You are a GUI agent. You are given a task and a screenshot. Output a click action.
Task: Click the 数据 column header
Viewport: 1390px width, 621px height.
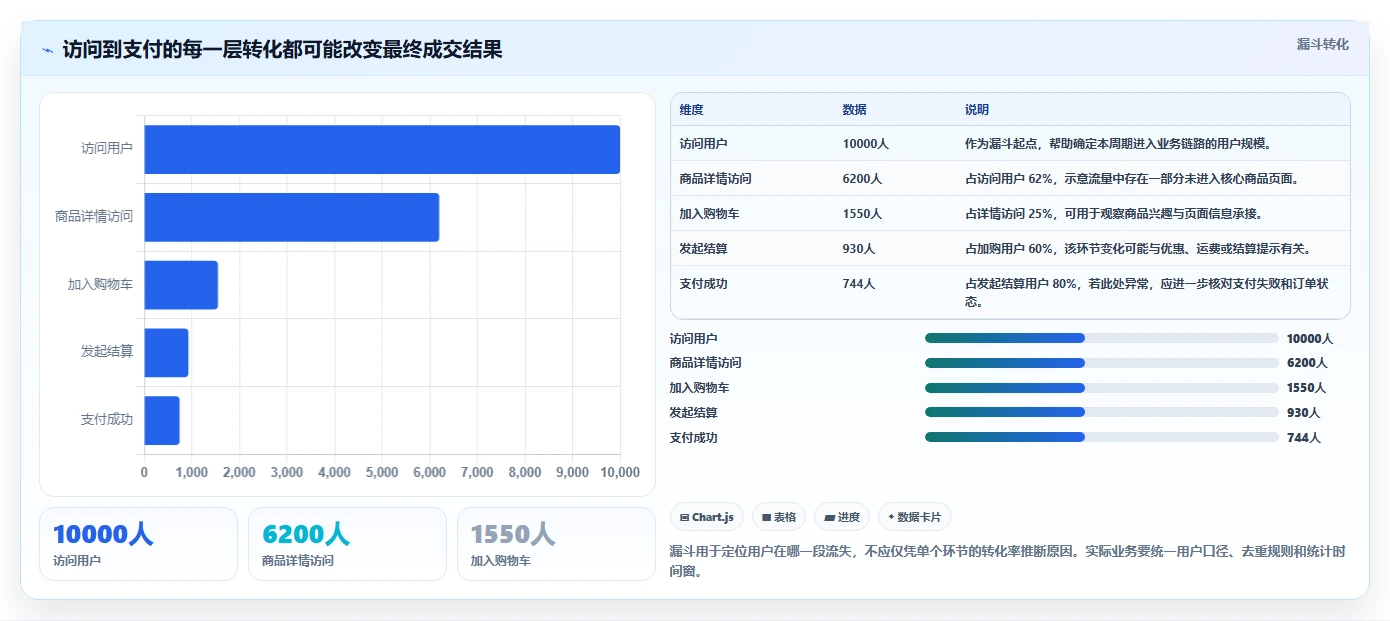(854, 110)
